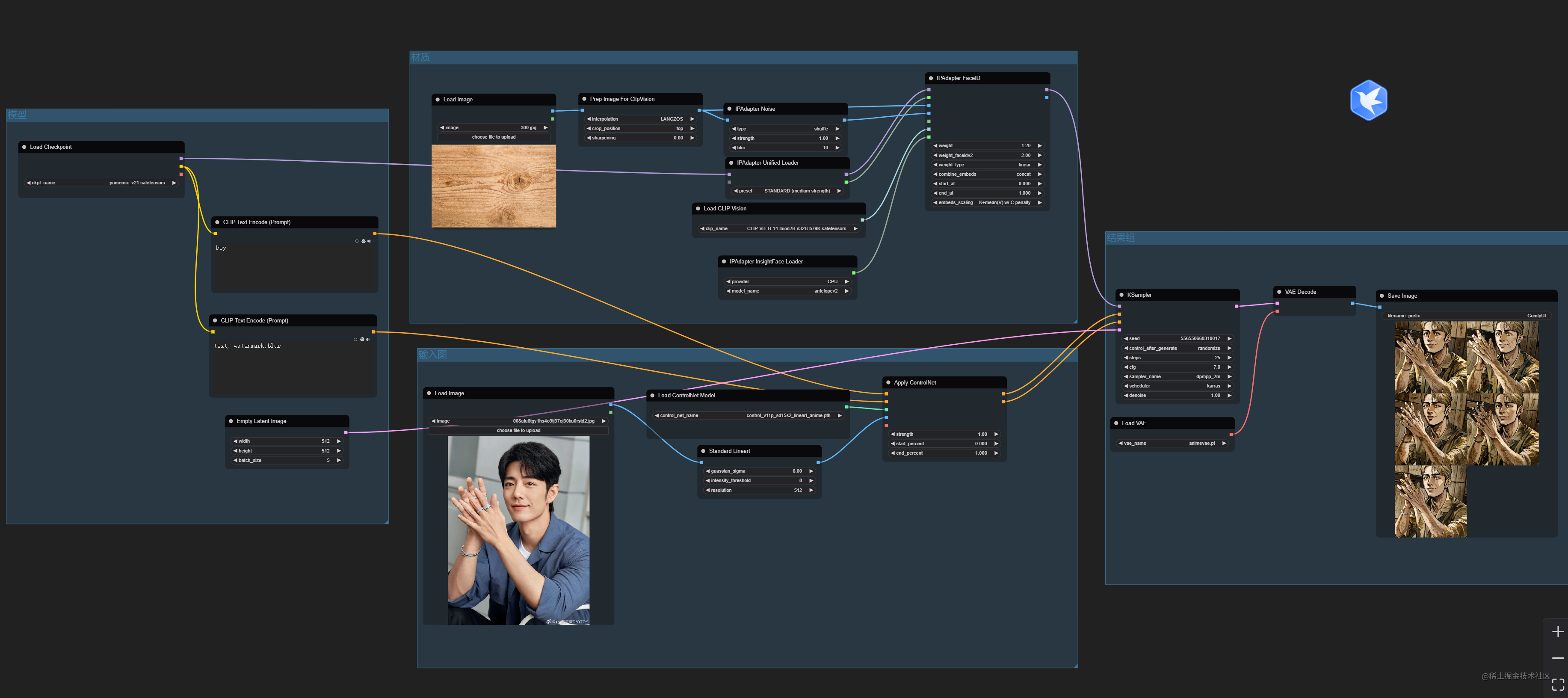Open the combine_embeds concat selector
The height and width of the screenshot is (698, 1568).
click(x=987, y=174)
